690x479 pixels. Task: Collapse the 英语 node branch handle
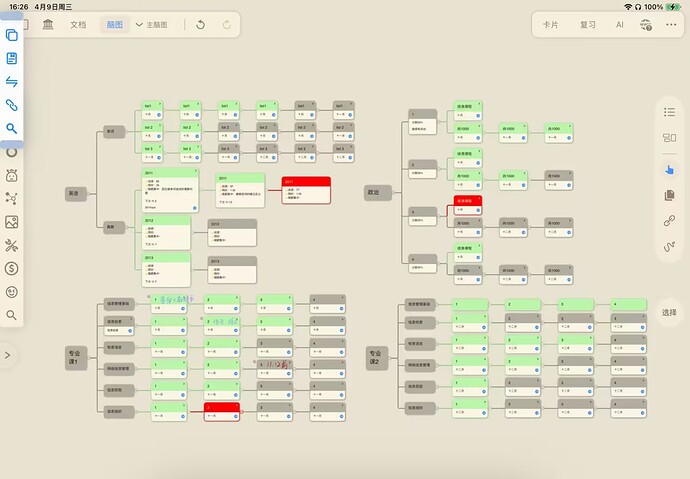pyautogui.click(x=89, y=194)
